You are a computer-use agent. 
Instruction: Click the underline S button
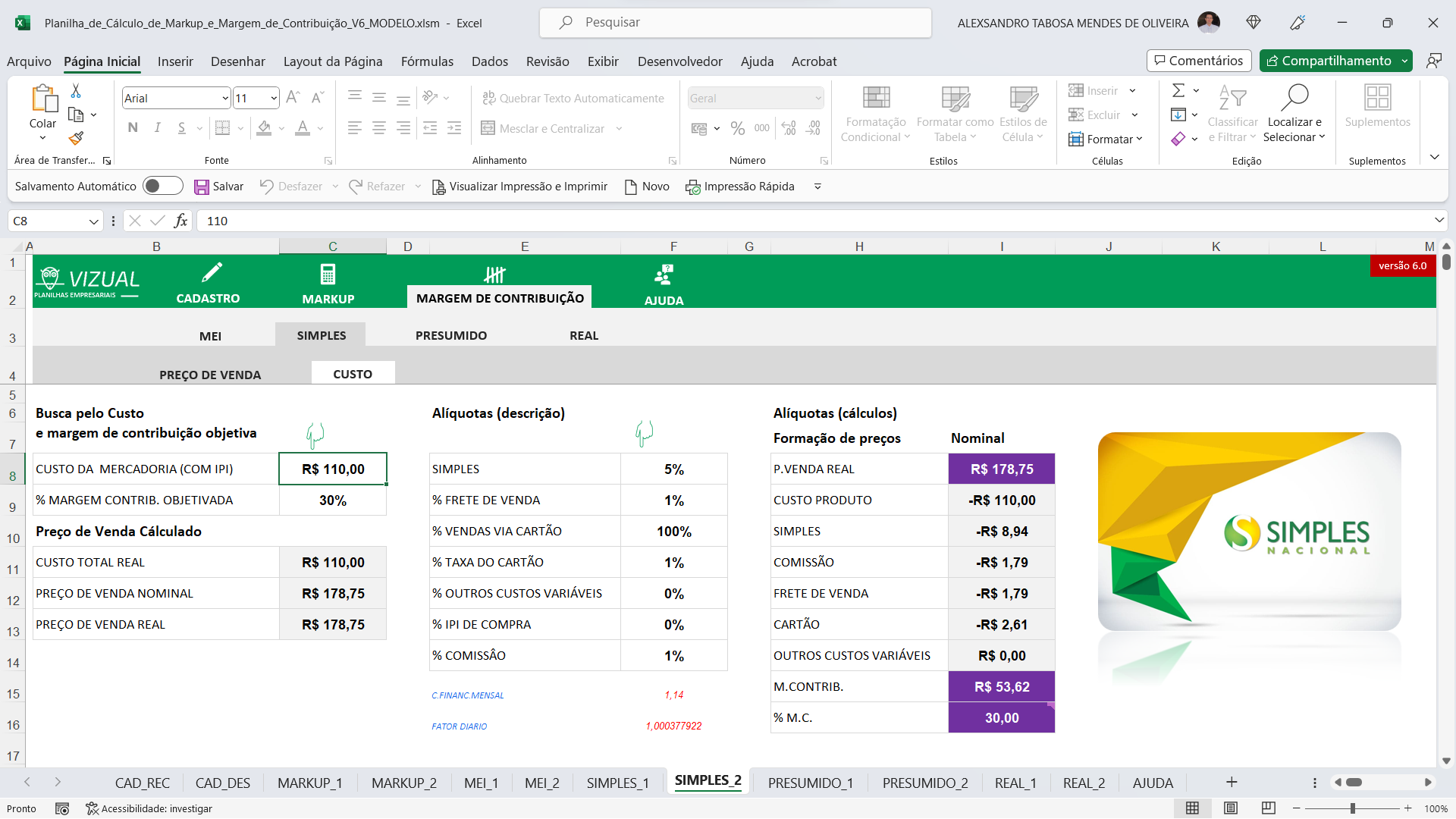(x=181, y=127)
